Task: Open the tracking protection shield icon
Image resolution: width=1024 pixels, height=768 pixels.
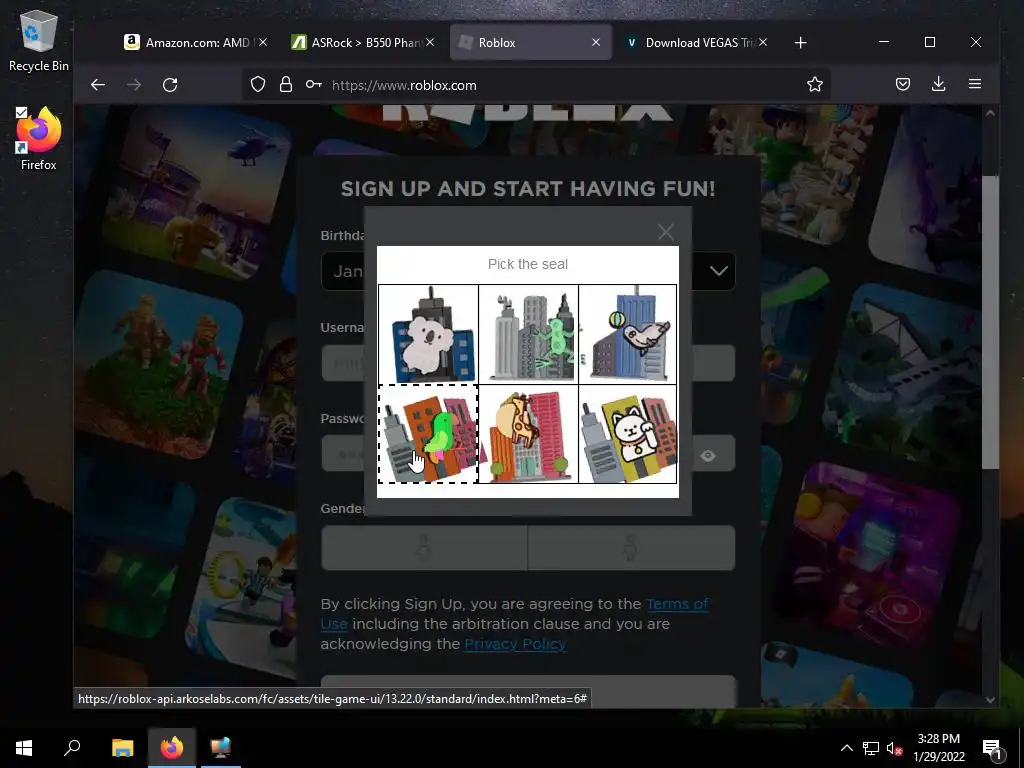Action: coord(258,85)
